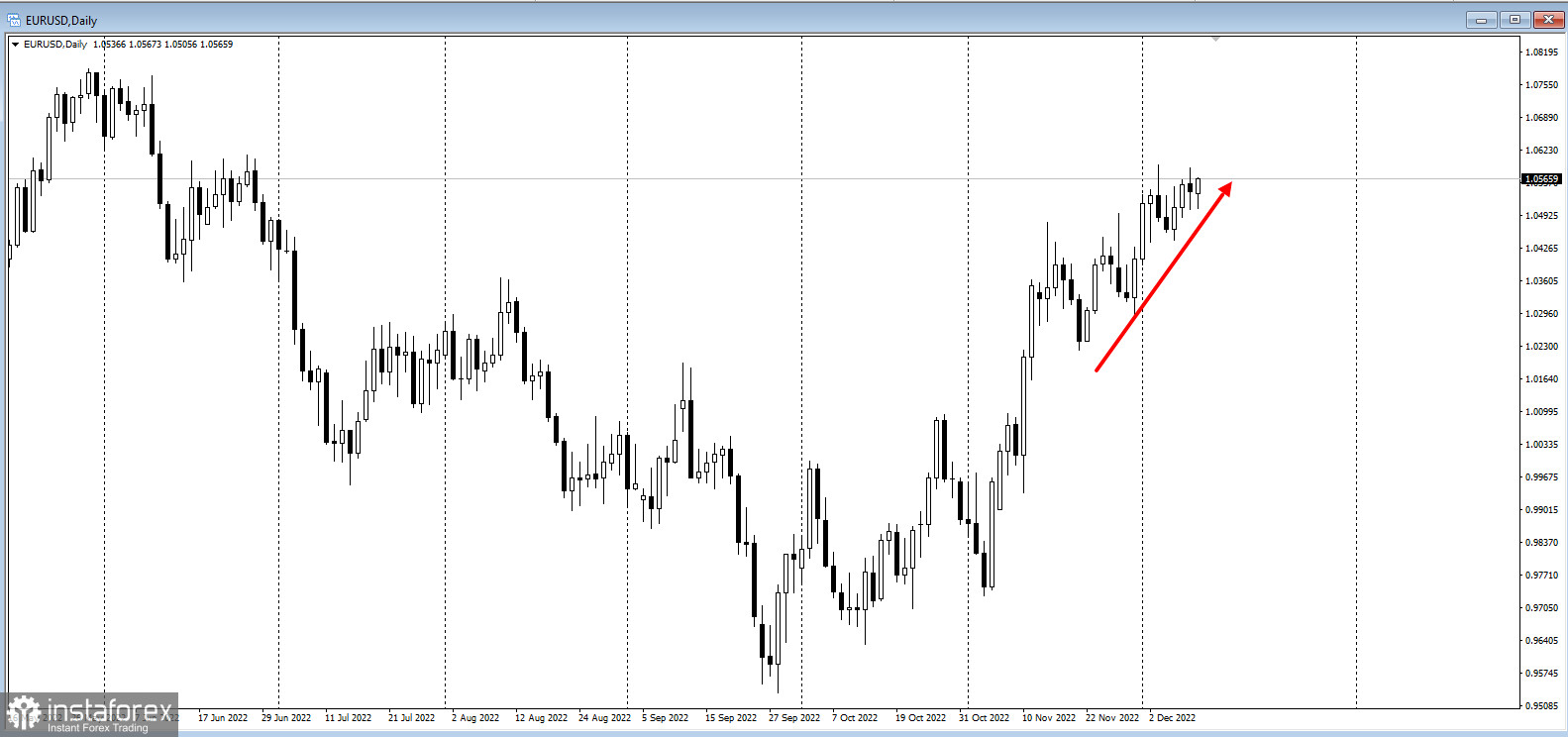Click the 0.97710 price scale label

(x=1541, y=576)
